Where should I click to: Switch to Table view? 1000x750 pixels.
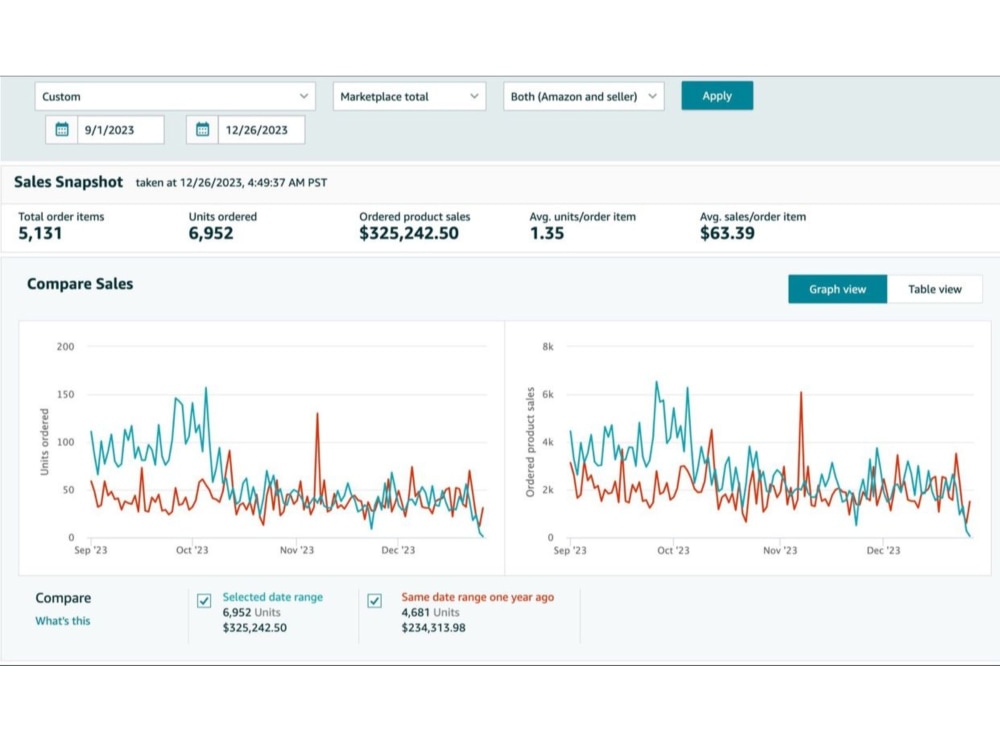point(934,289)
